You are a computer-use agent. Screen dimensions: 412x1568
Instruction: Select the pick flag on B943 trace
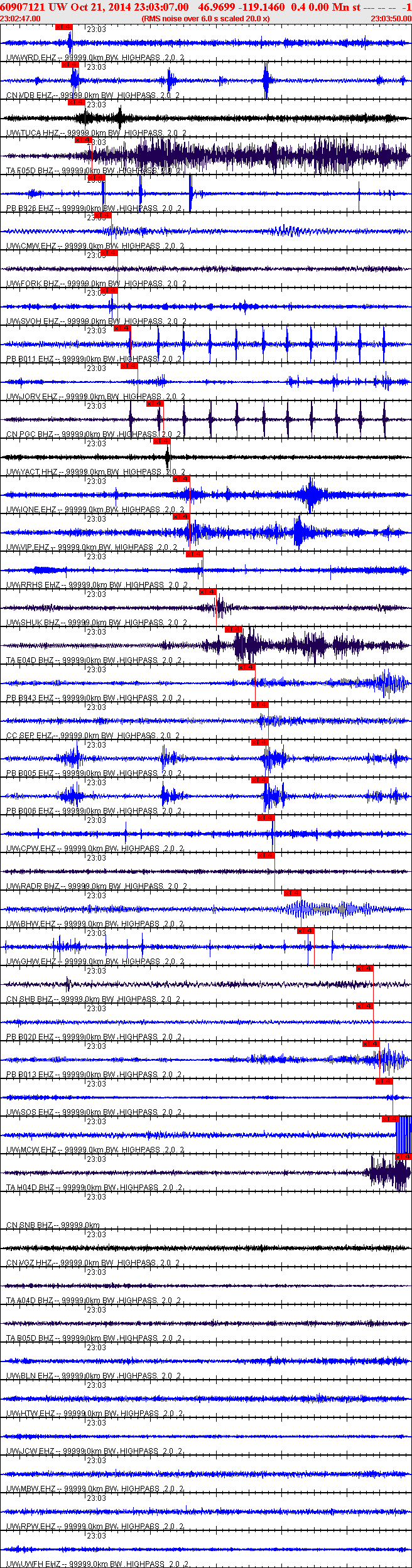pos(246,667)
